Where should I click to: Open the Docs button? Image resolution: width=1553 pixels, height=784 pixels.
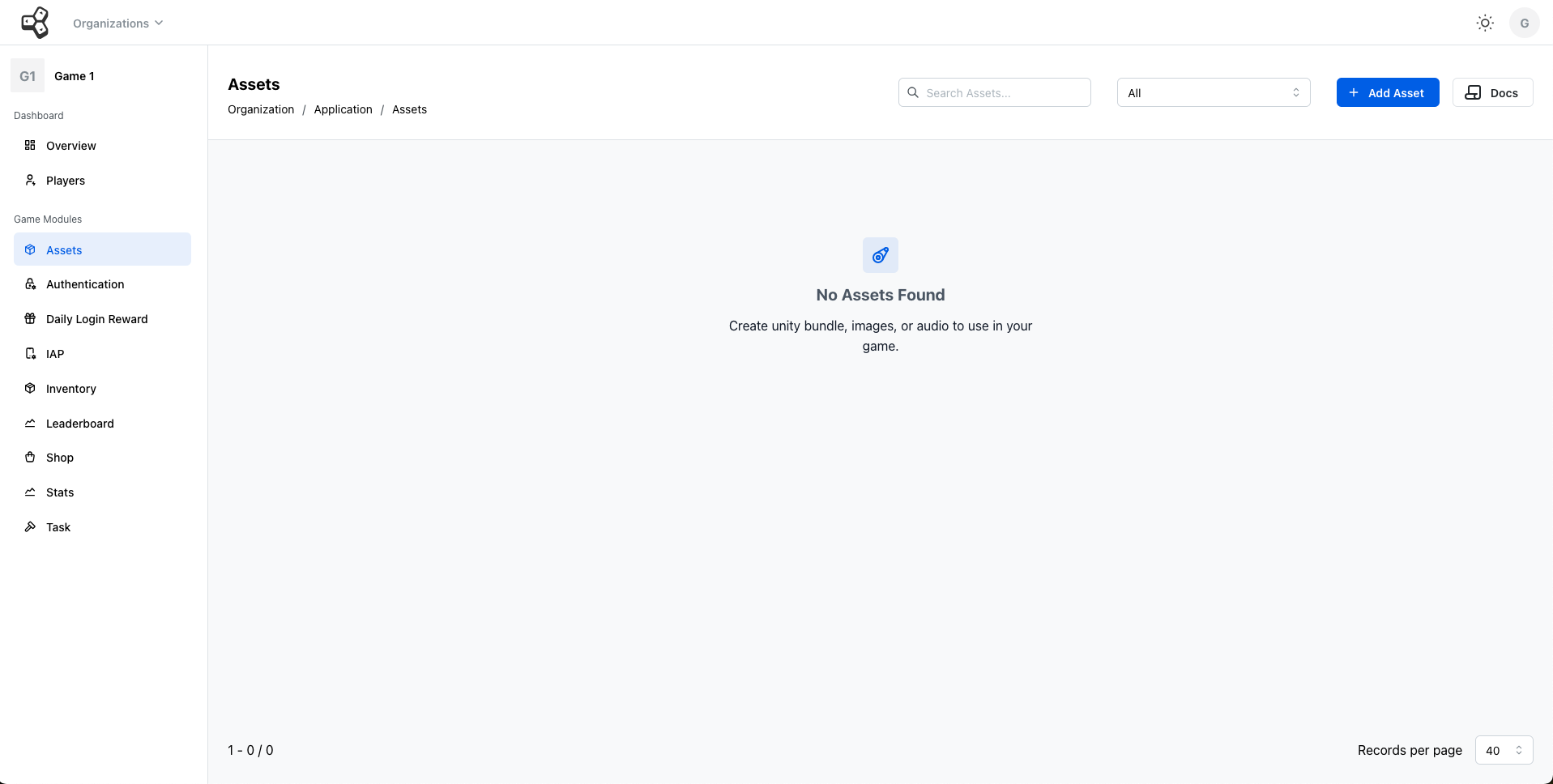point(1492,92)
